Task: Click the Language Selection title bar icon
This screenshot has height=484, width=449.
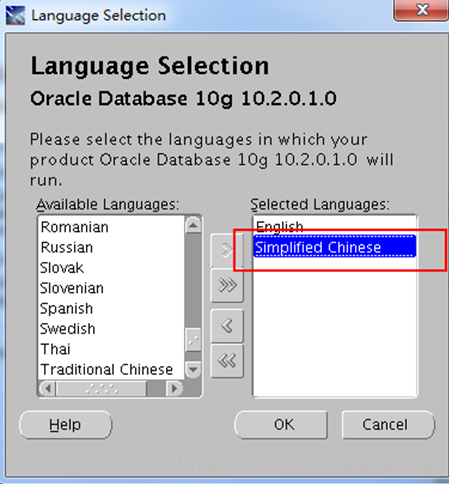Action: coord(15,15)
